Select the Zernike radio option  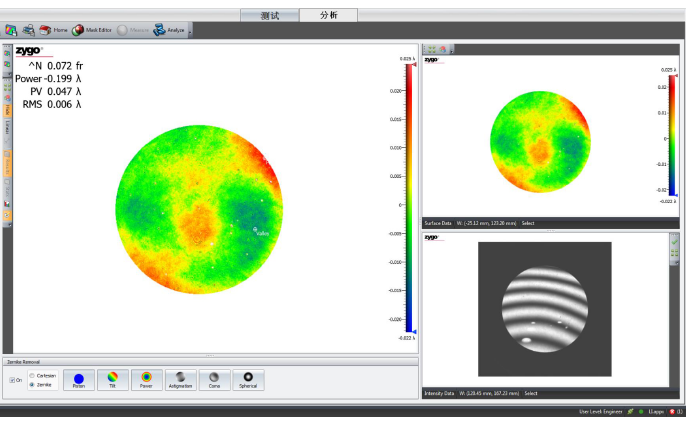[x=32, y=384]
